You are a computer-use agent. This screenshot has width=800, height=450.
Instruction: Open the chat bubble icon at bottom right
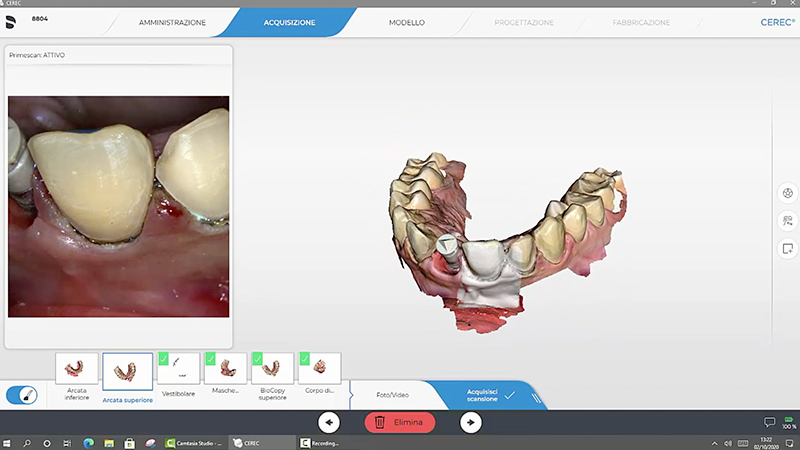tap(769, 422)
